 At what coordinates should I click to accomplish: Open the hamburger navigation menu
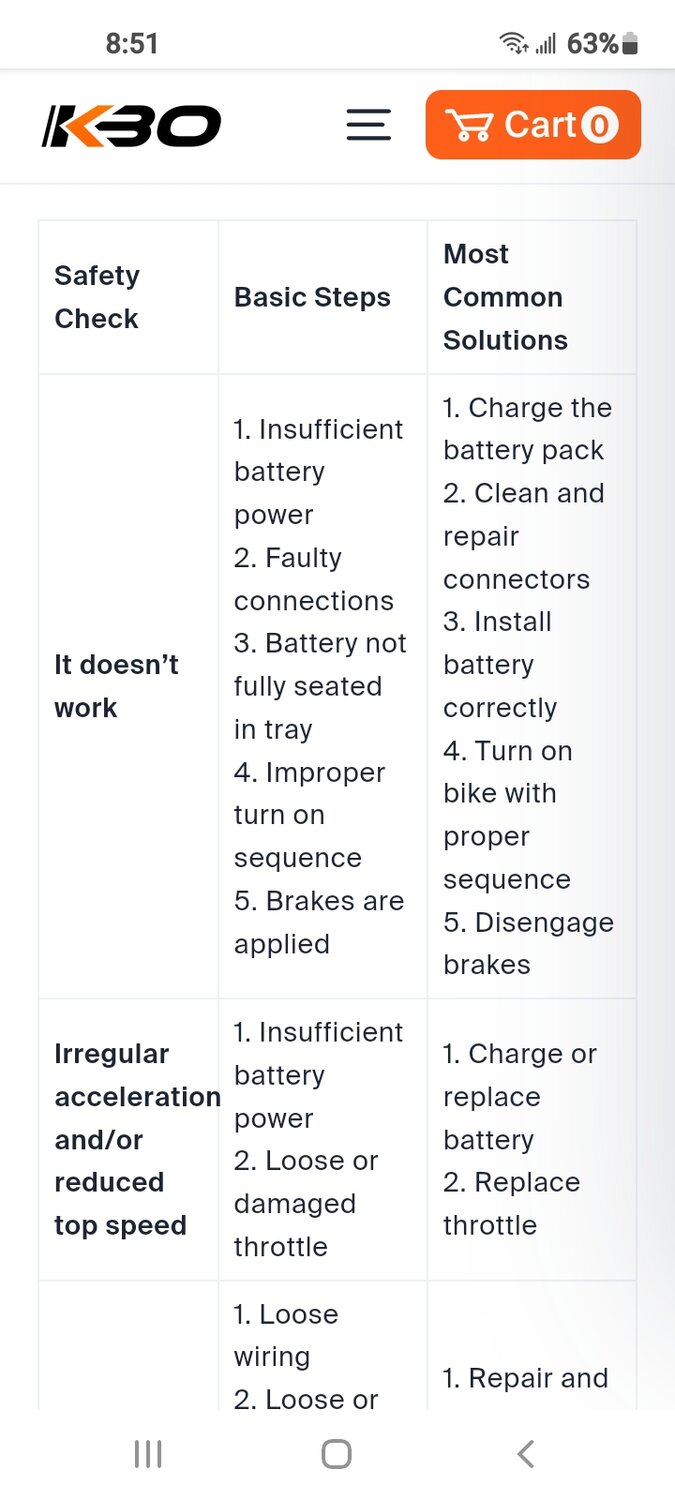click(368, 125)
